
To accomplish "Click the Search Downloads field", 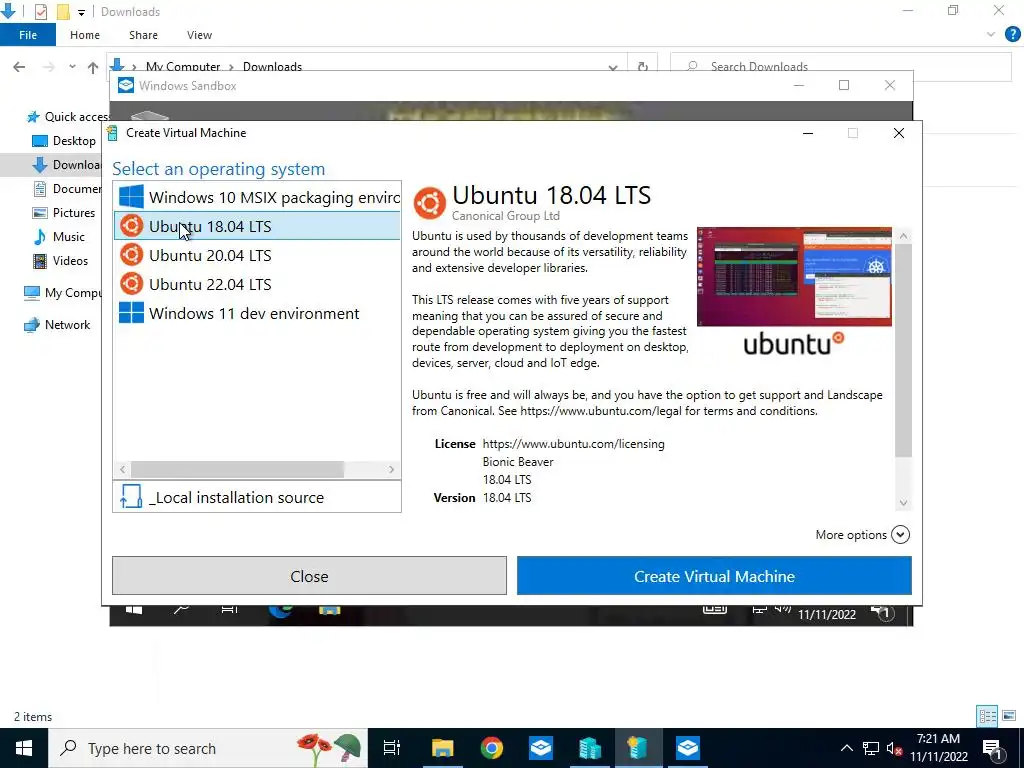I will click(840, 66).
